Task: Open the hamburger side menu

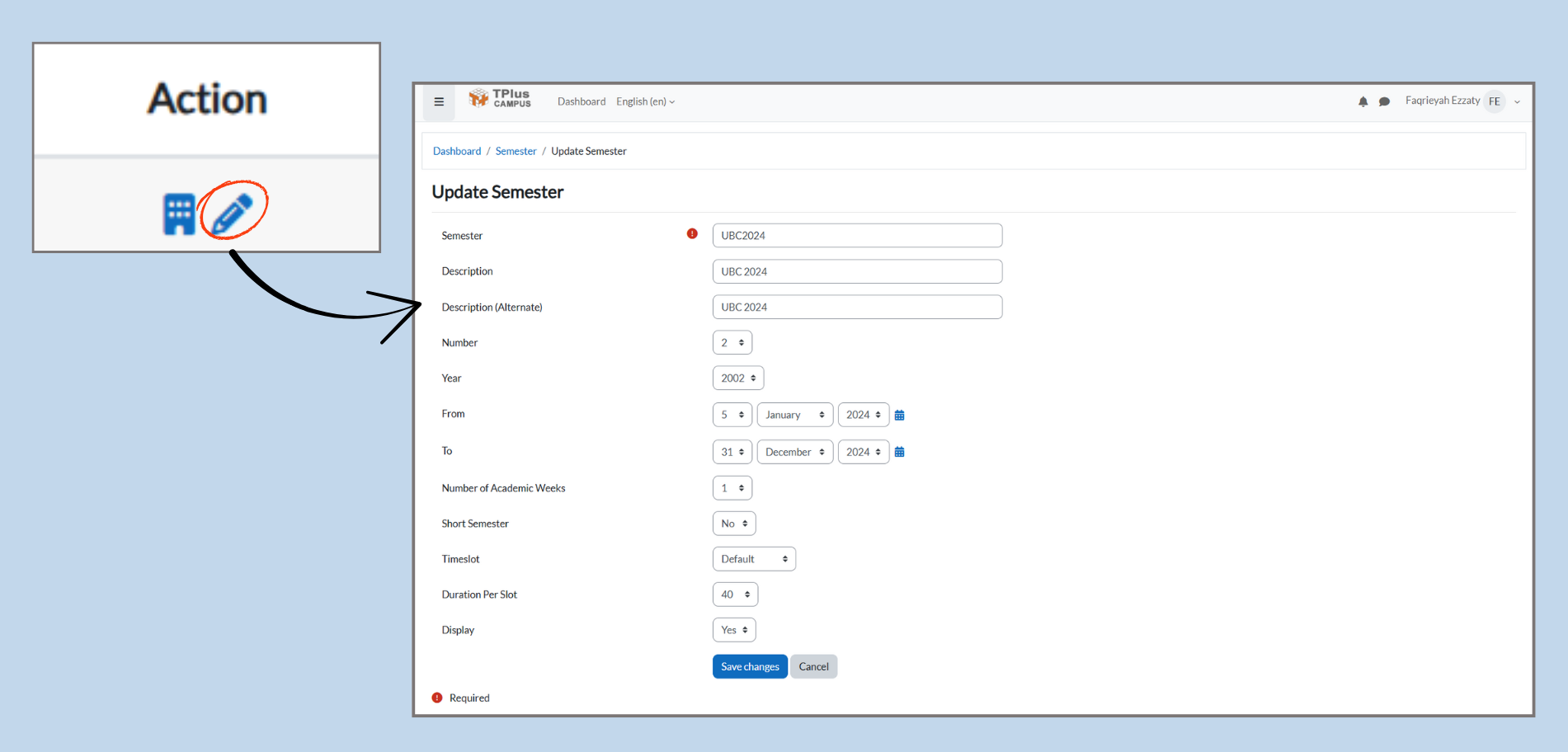Action: coord(439,102)
